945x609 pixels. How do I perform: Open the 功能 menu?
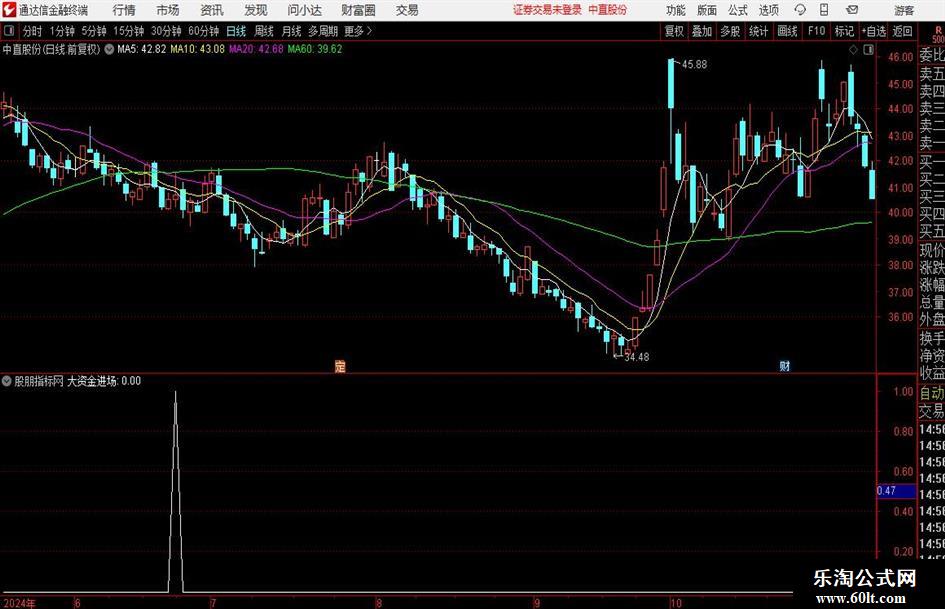click(676, 10)
